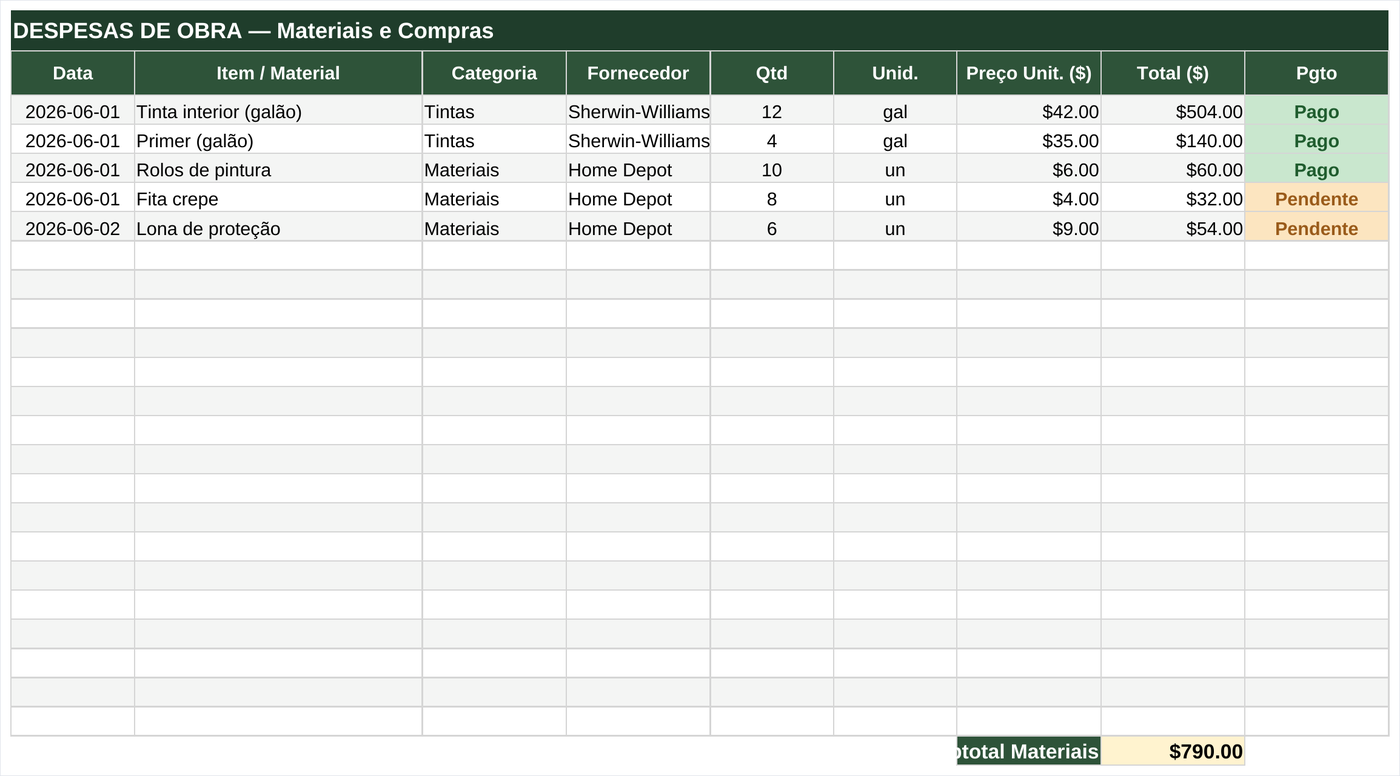Select quantity '12' for Tinta interior
This screenshot has width=1400, height=776.
click(x=772, y=111)
